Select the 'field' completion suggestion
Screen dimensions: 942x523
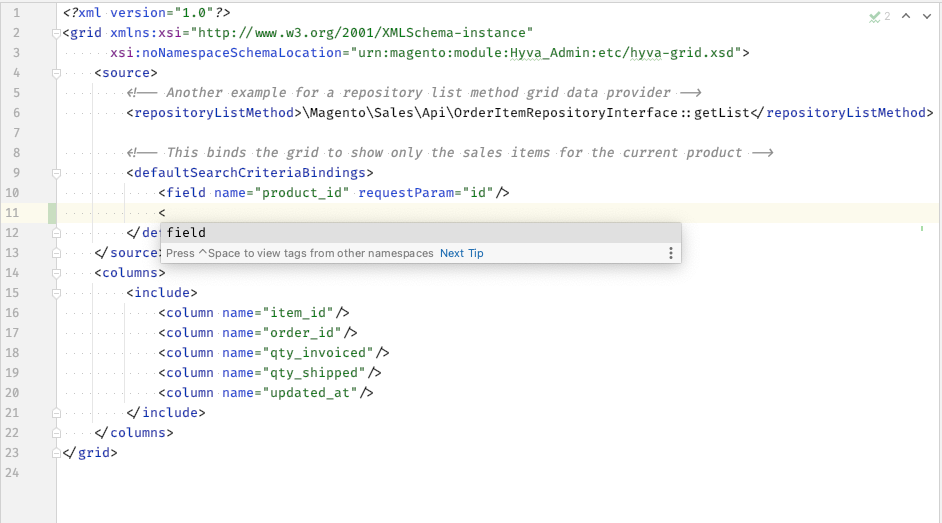click(421, 233)
